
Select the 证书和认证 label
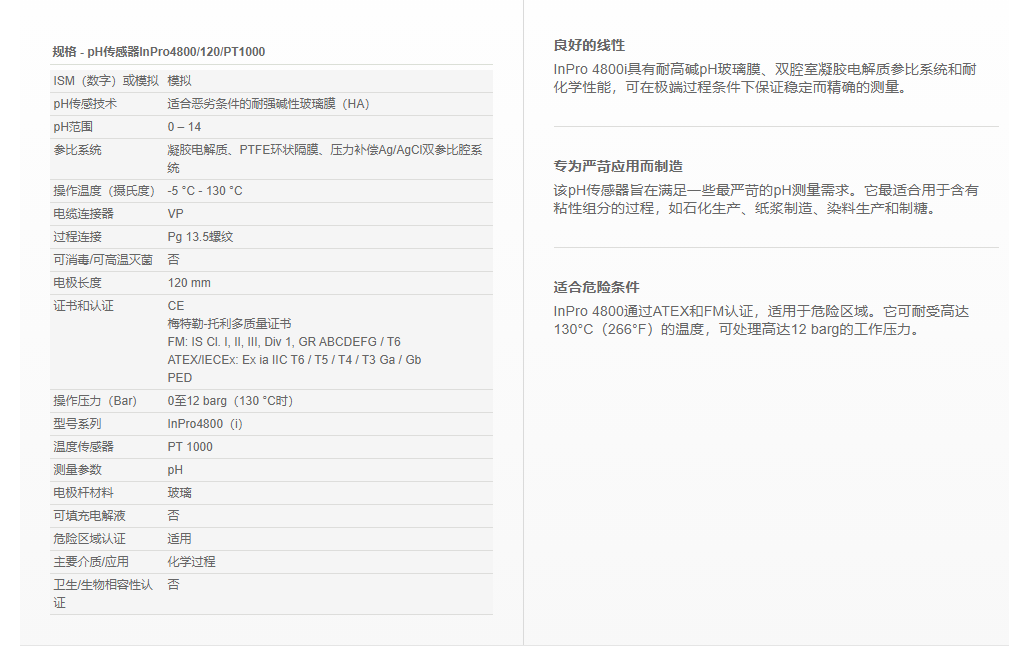[83, 306]
